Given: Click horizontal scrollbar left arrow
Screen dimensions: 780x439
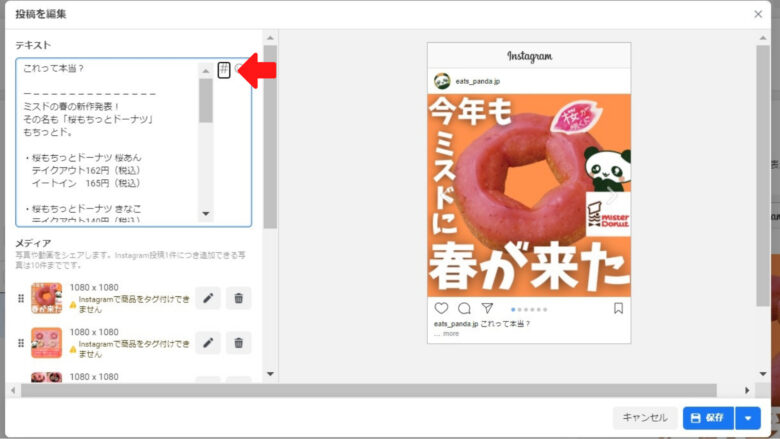Looking at the screenshot, I should (13, 390).
